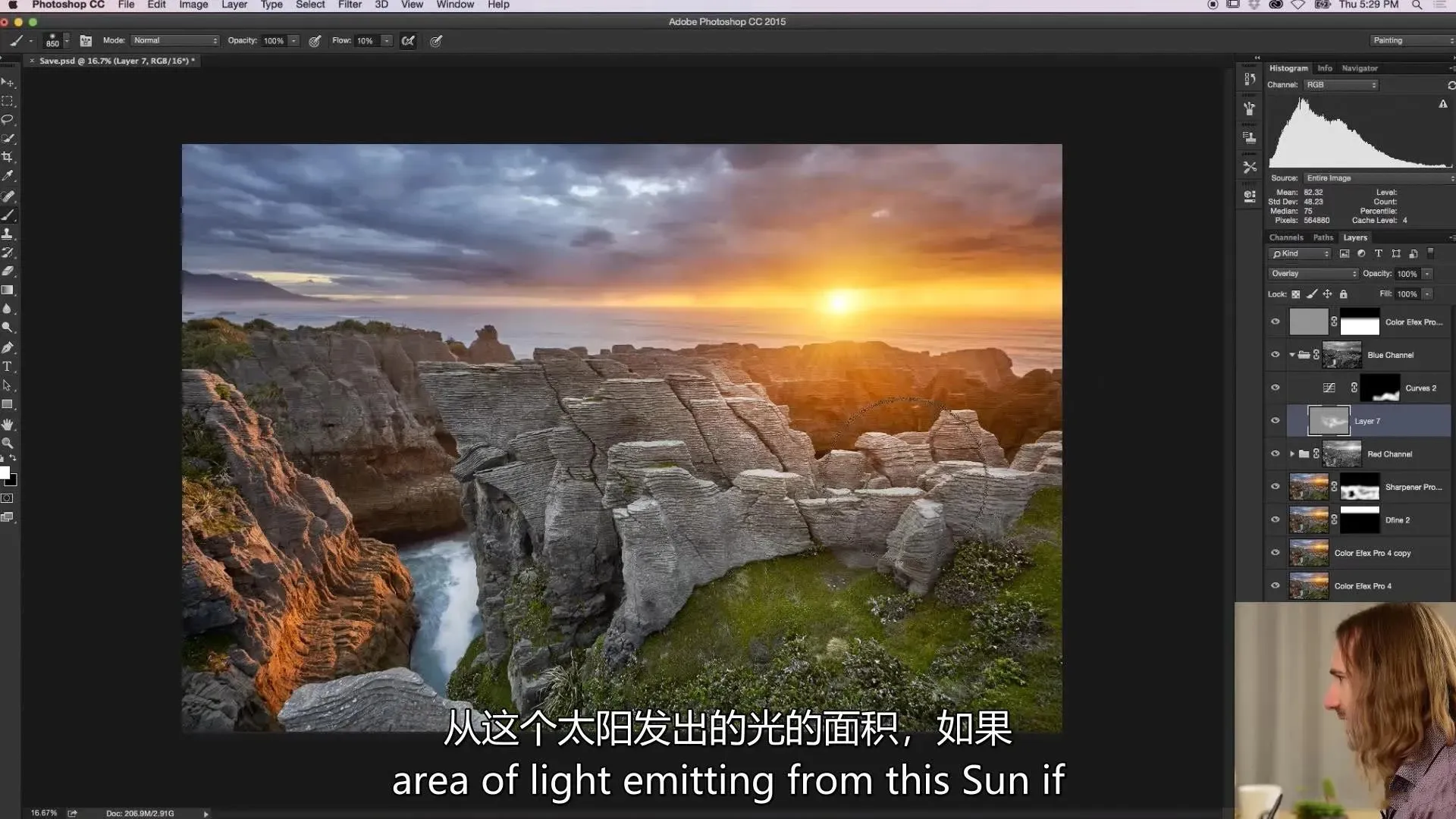Open the histogram Channel RGB dropdown

pyautogui.click(x=1340, y=85)
